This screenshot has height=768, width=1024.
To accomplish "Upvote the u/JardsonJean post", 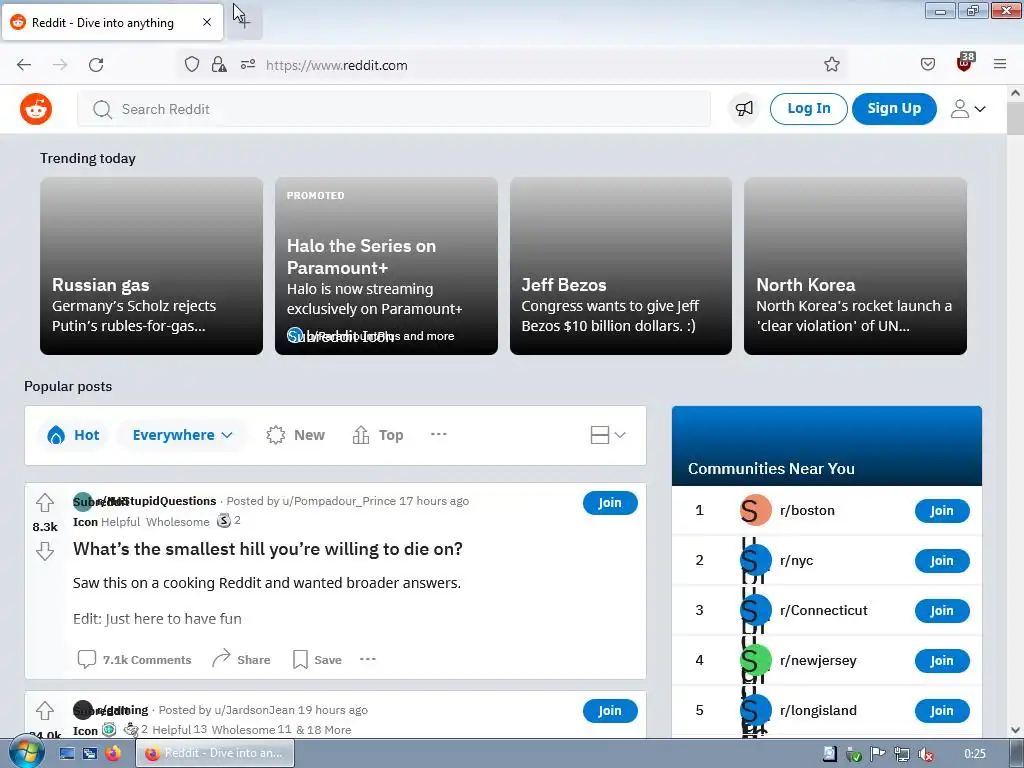I will click(x=45, y=711).
